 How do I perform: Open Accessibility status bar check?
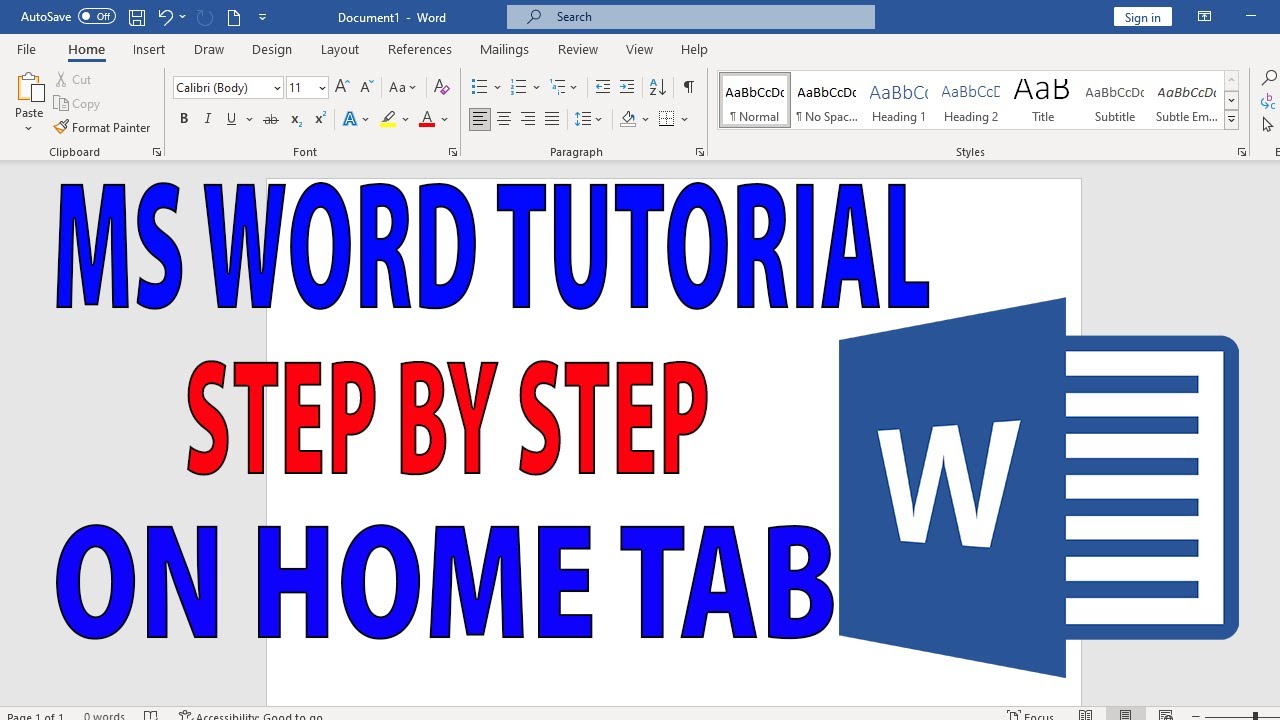pos(250,716)
